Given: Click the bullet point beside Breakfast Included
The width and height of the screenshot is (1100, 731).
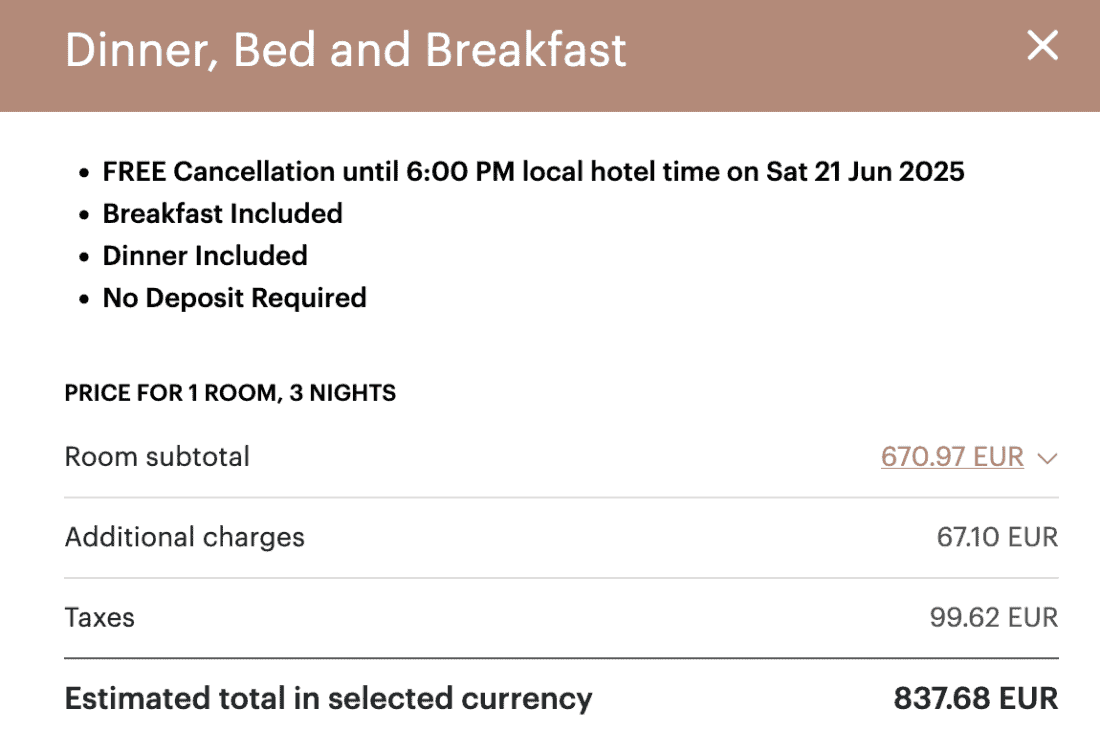Looking at the screenshot, I should [x=85, y=215].
